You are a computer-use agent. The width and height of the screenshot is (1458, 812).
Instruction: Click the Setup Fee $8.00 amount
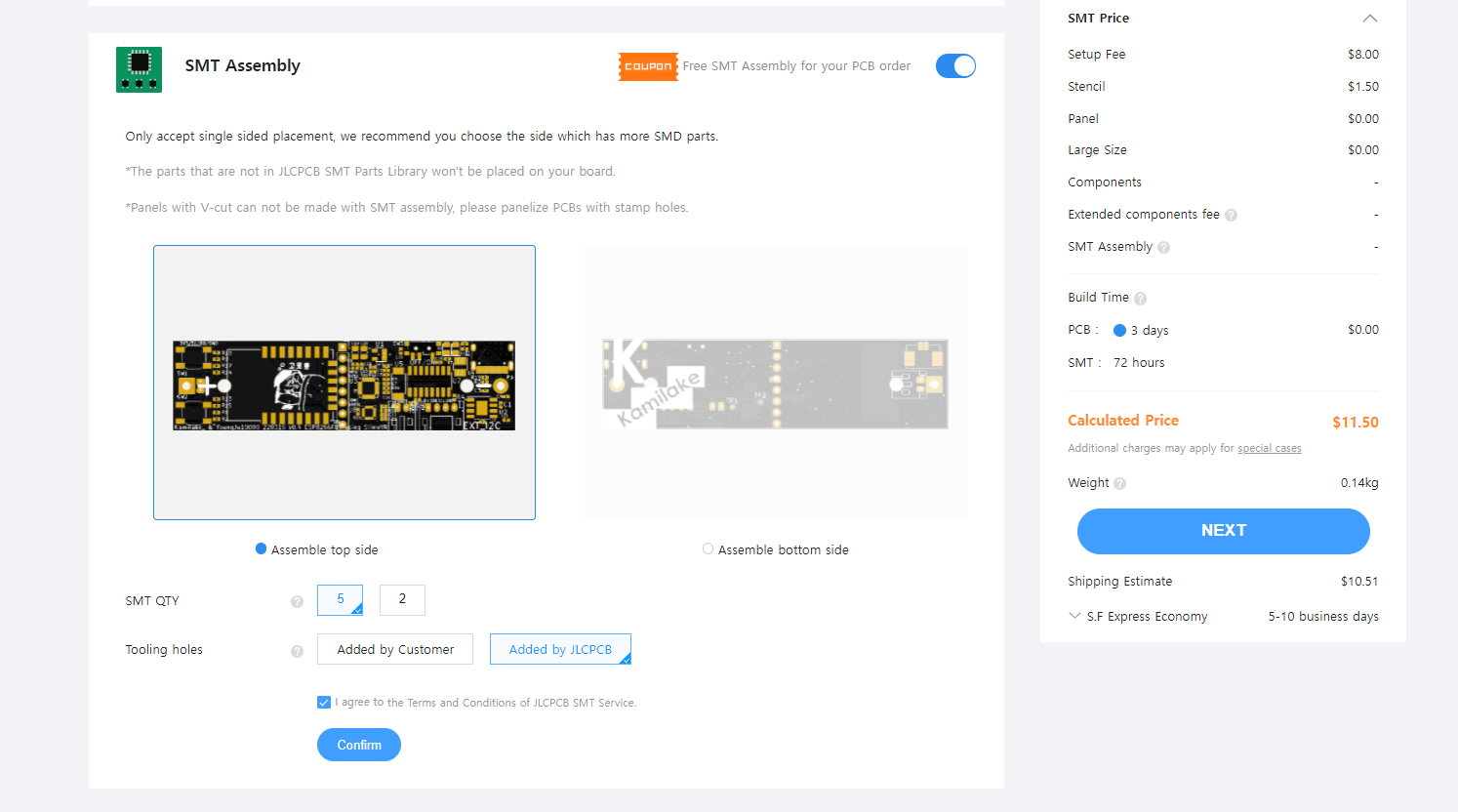pyautogui.click(x=1363, y=55)
